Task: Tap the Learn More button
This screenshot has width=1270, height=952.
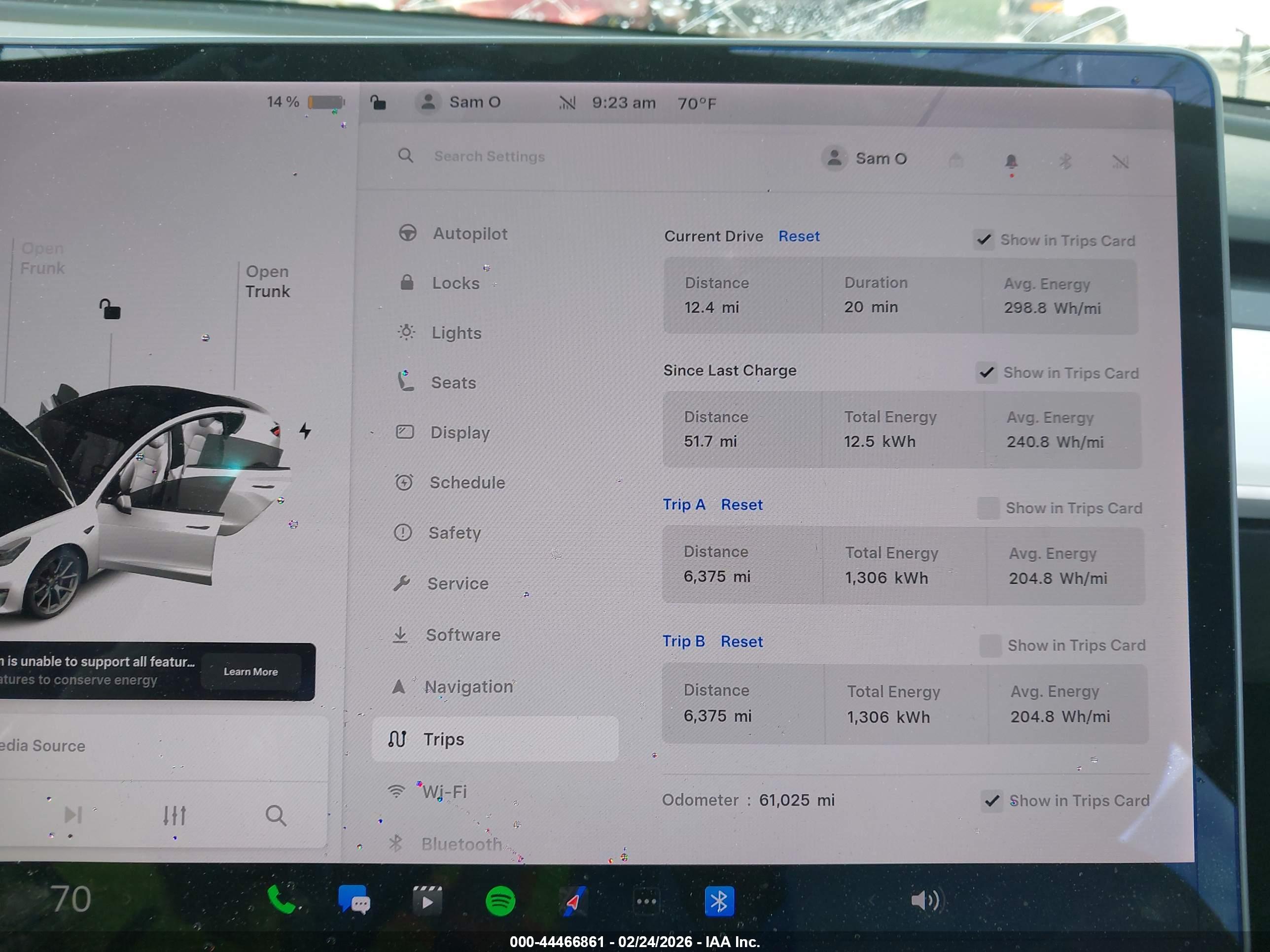Action: (251, 672)
